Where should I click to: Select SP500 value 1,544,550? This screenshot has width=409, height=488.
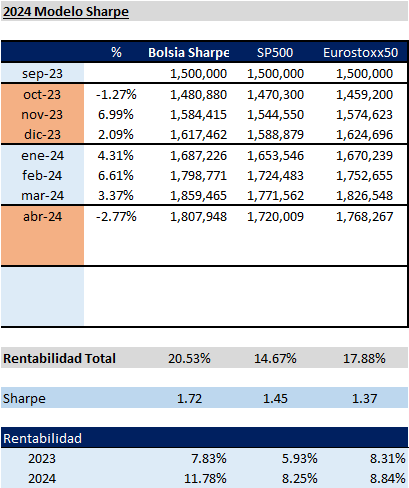[x=275, y=115]
